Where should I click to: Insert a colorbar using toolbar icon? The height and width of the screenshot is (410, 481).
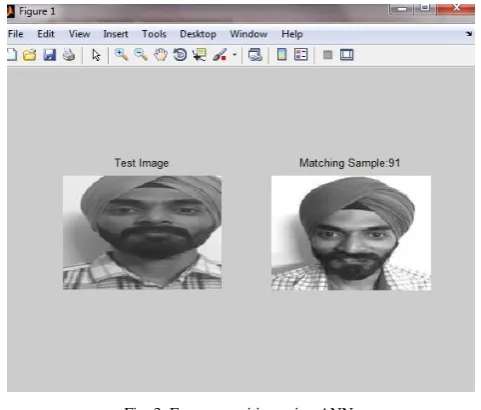click(282, 54)
